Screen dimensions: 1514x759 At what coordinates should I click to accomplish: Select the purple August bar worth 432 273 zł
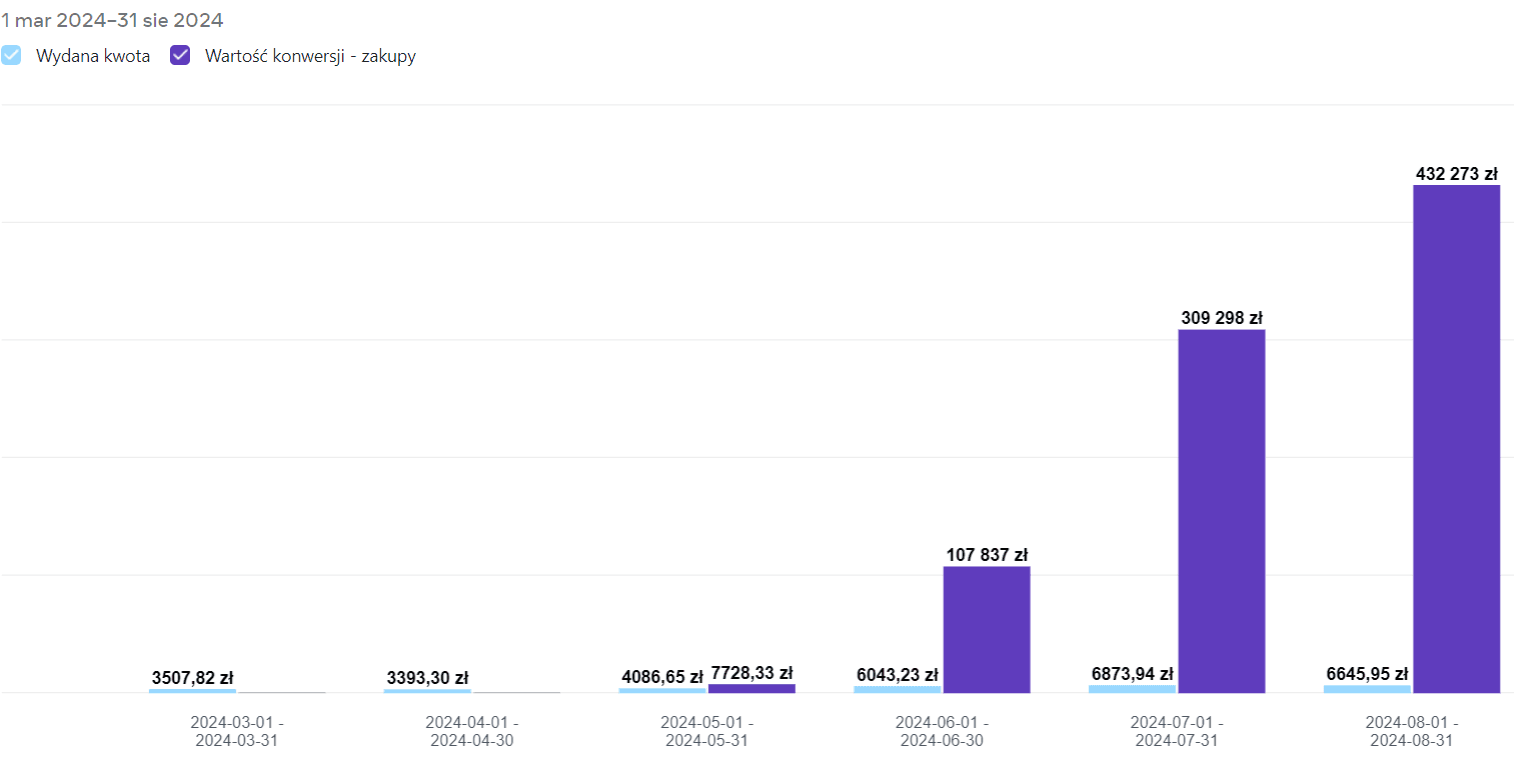pos(1456,438)
